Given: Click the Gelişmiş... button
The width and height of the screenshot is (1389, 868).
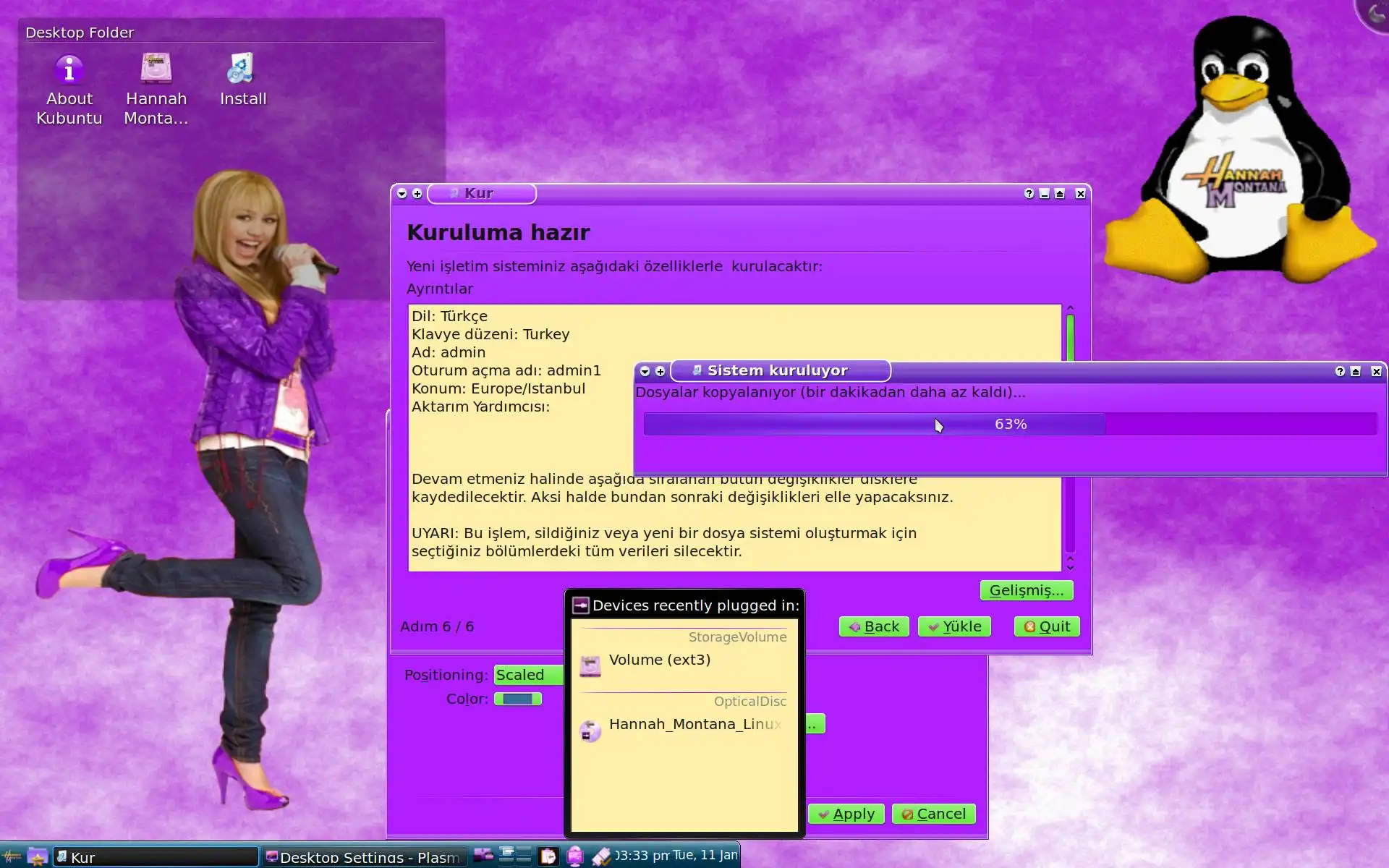Looking at the screenshot, I should point(1026,590).
